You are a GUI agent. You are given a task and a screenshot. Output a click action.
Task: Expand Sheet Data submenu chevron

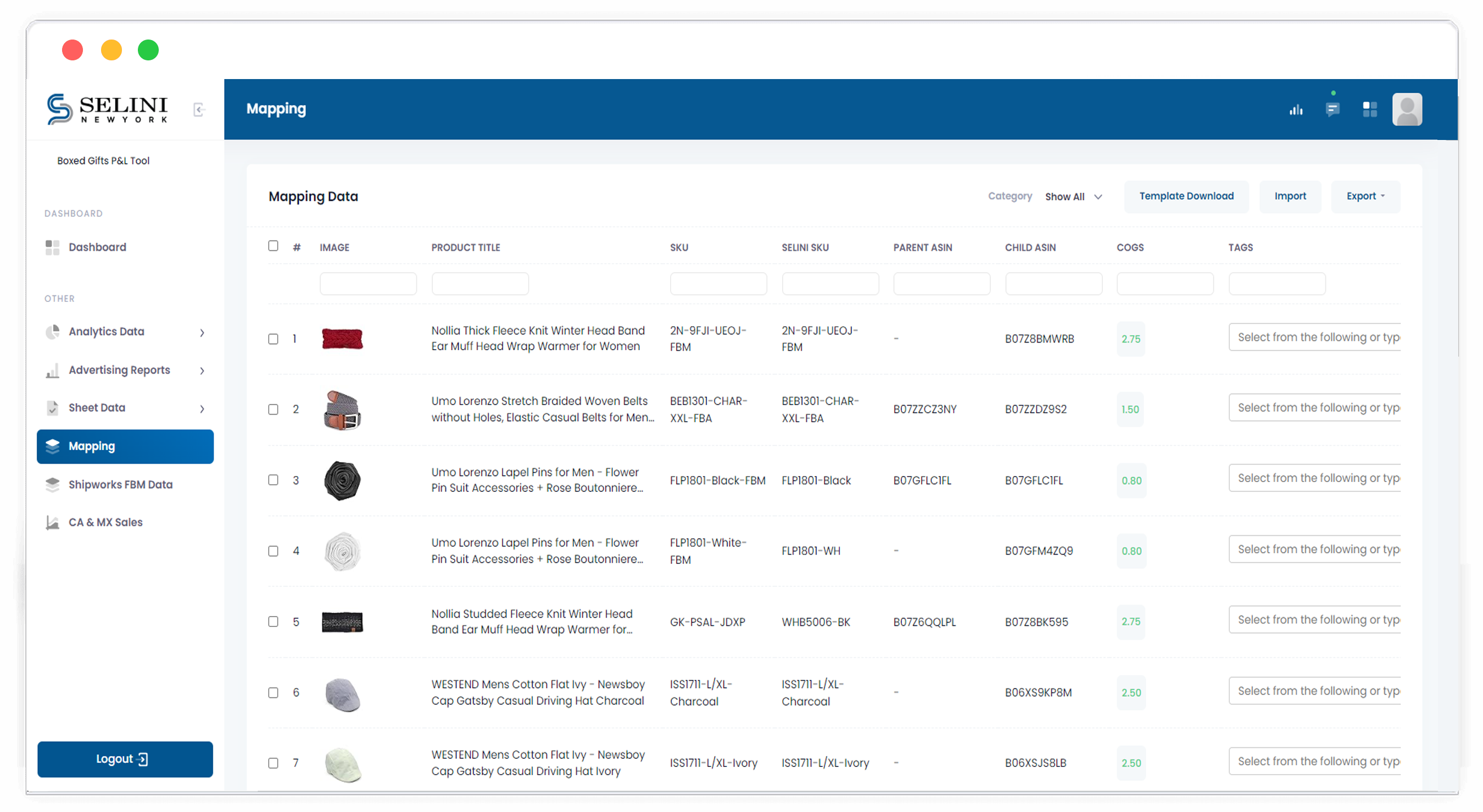coord(202,408)
